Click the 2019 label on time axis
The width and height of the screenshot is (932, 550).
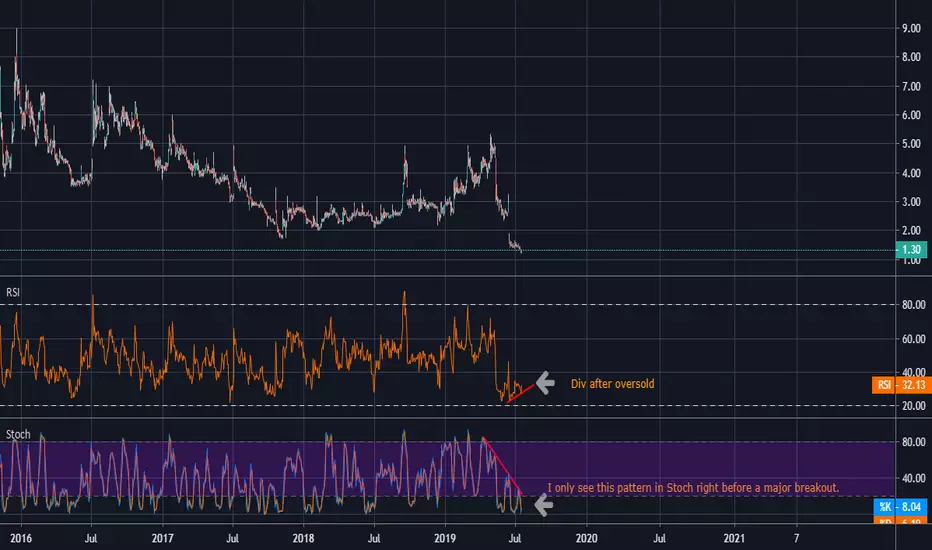pos(445,538)
